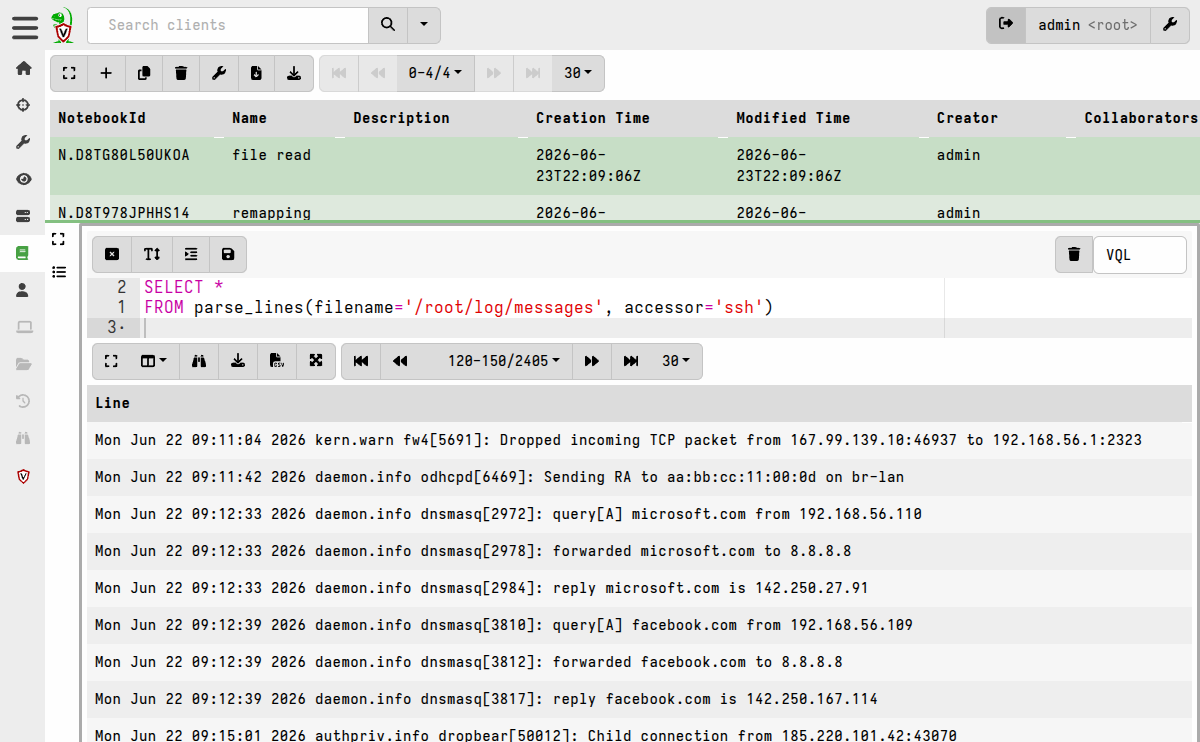Select the remapping notebook row

[x=625, y=208]
